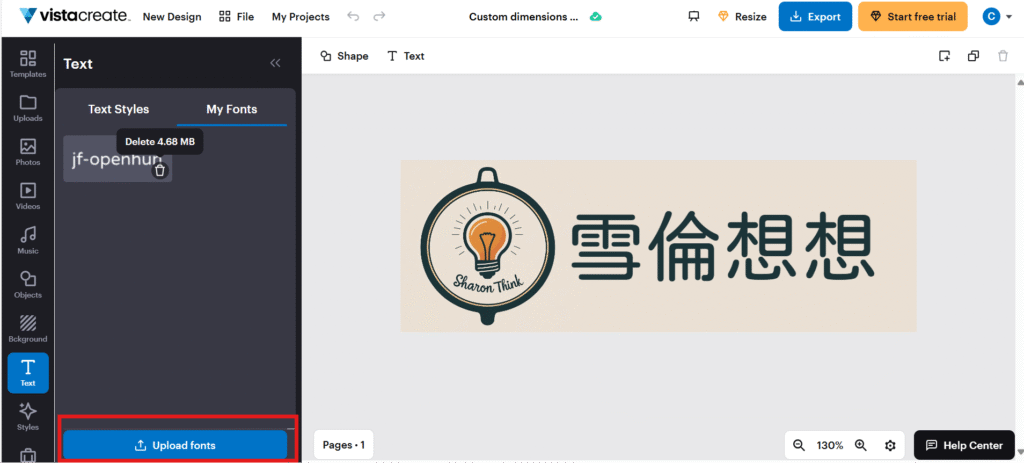Zoom in on the canvas
The image size is (1024, 463).
[860, 445]
